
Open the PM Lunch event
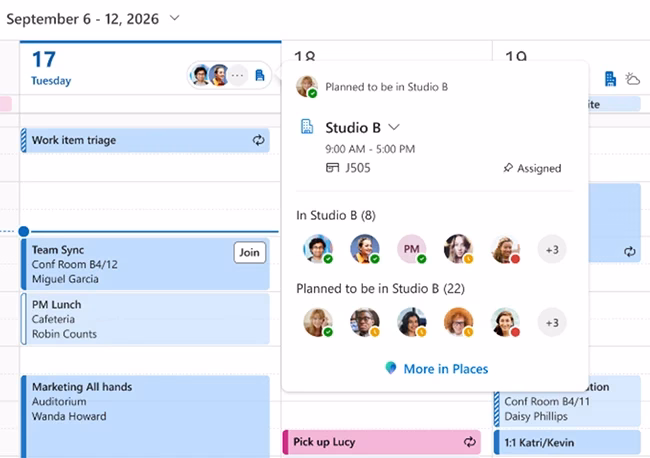coord(145,319)
